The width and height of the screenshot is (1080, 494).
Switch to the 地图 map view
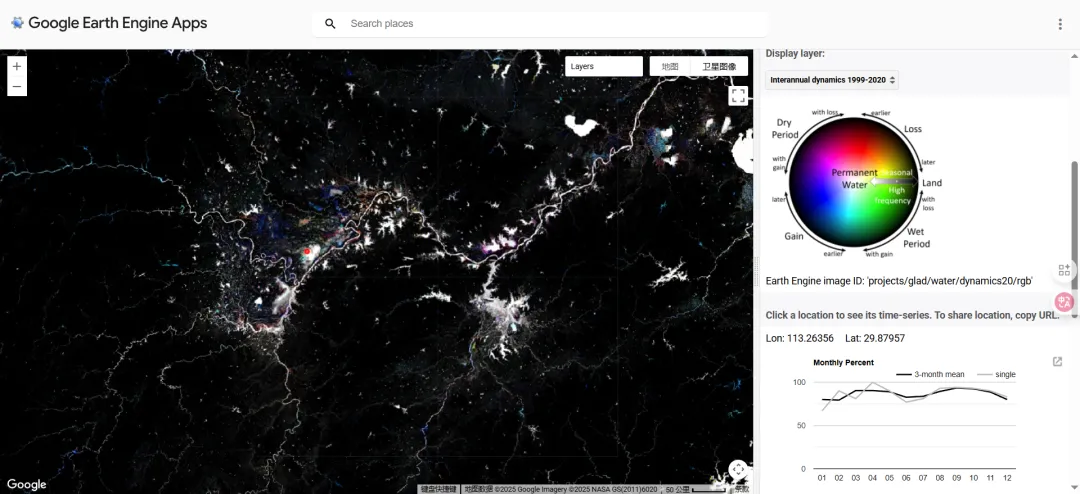click(670, 66)
